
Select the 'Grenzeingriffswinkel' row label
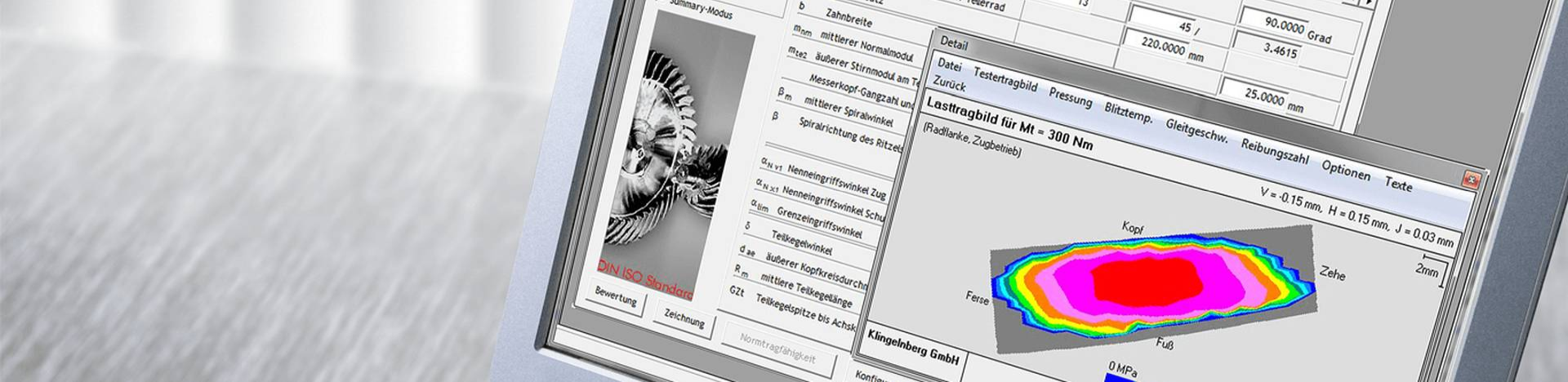pyautogui.click(x=819, y=223)
